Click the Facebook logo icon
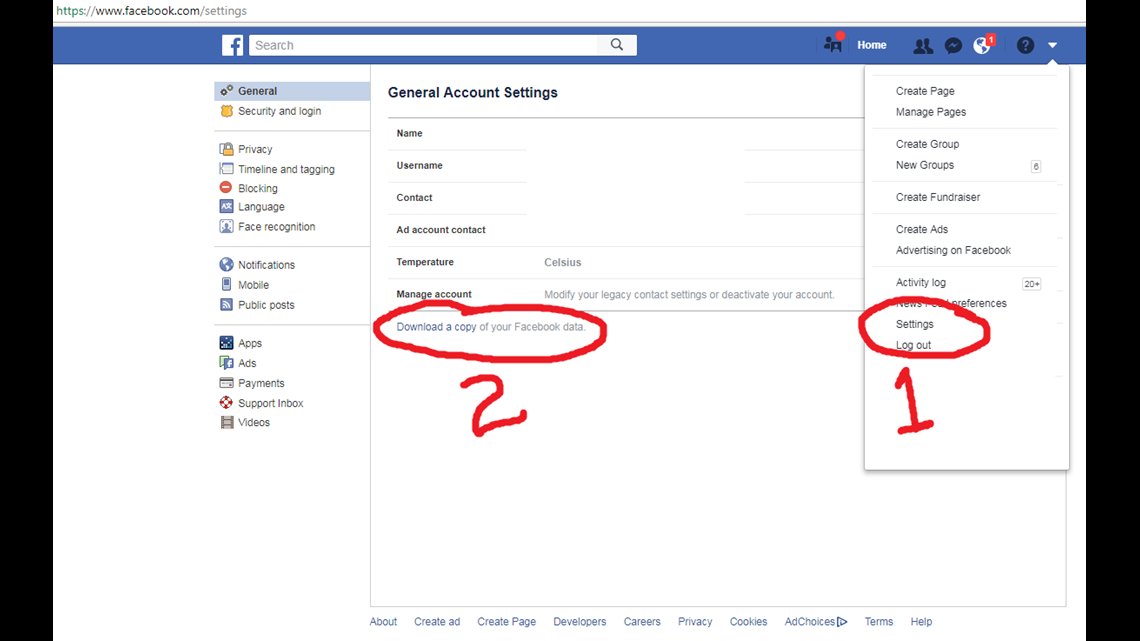The height and width of the screenshot is (641, 1140). pyautogui.click(x=232, y=45)
